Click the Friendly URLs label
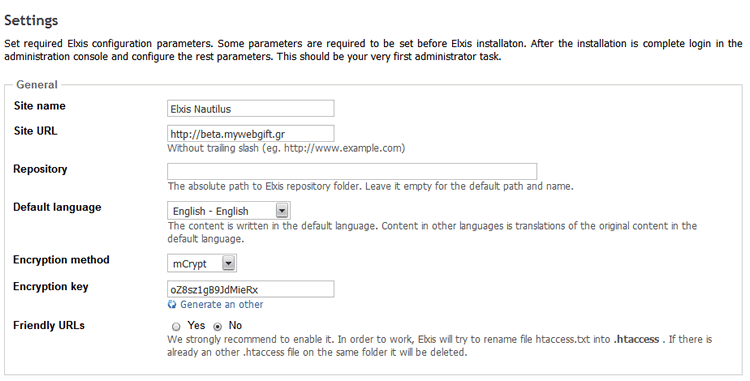Image resolution: width=750 pixels, height=381 pixels. point(49,326)
